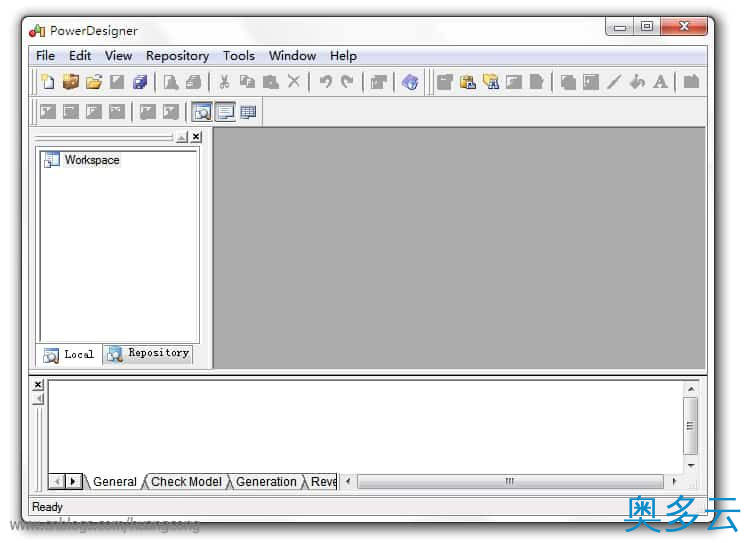The width and height of the screenshot is (751, 543).
Task: Click the output vertical scrollbar thumb
Action: pyautogui.click(x=690, y=426)
